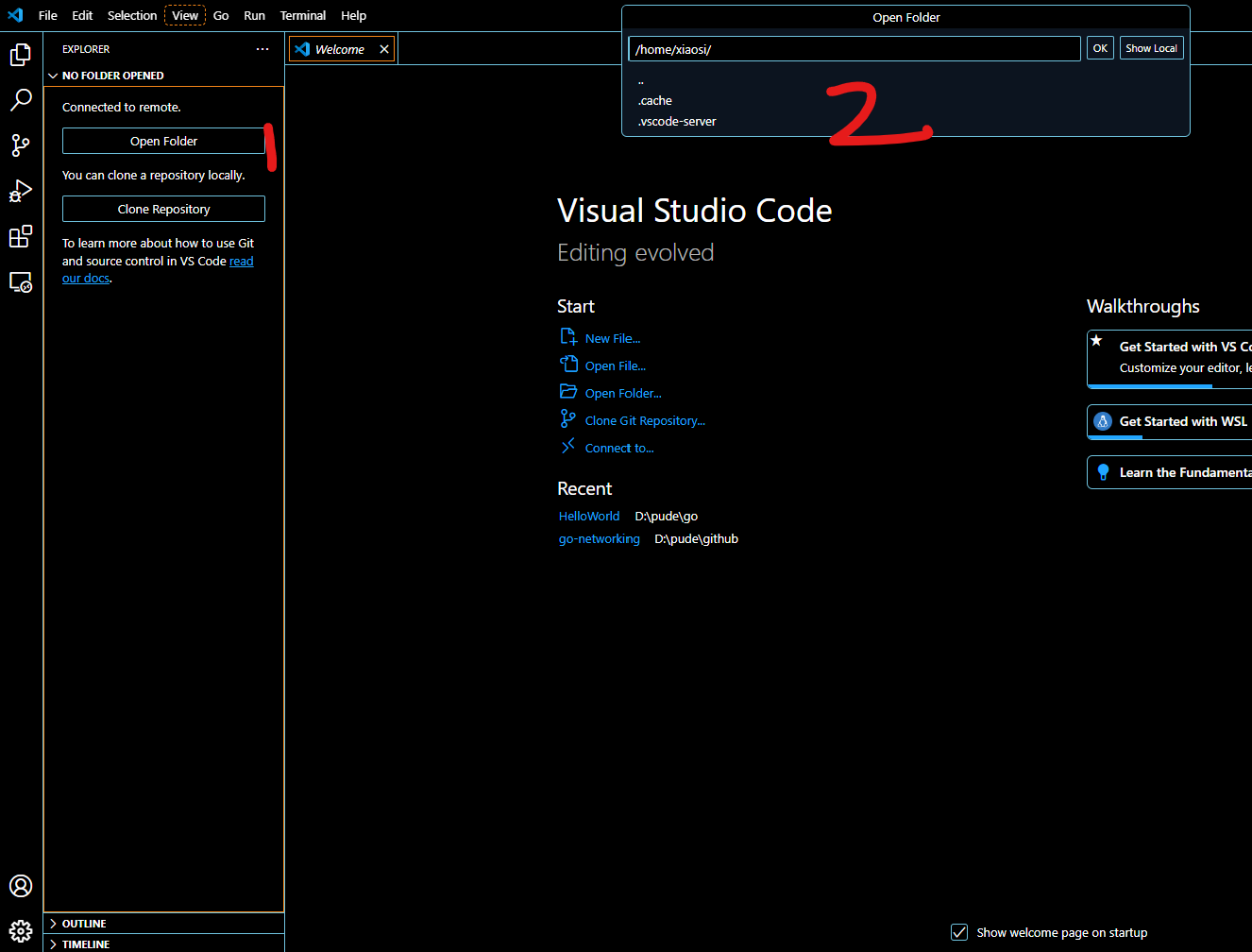This screenshot has height=952, width=1252.
Task: Select the .vscode-server folder entry
Action: (x=677, y=122)
